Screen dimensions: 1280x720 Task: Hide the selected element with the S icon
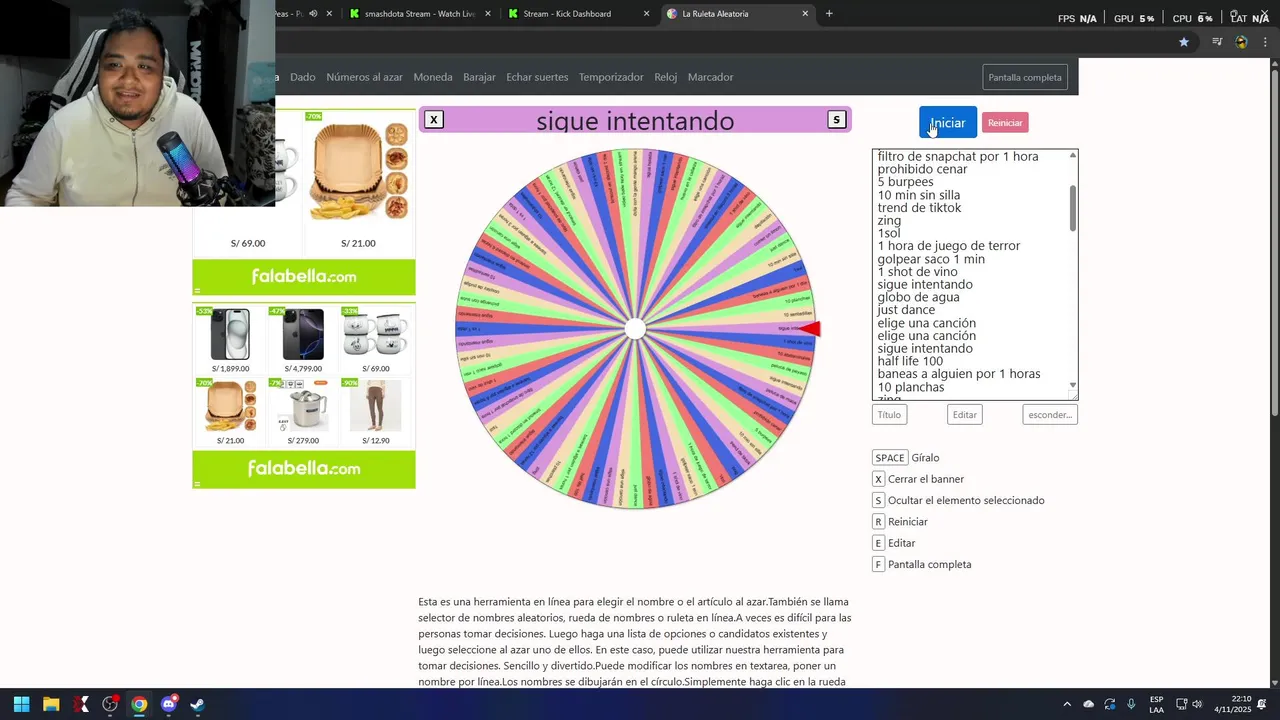pos(837,120)
